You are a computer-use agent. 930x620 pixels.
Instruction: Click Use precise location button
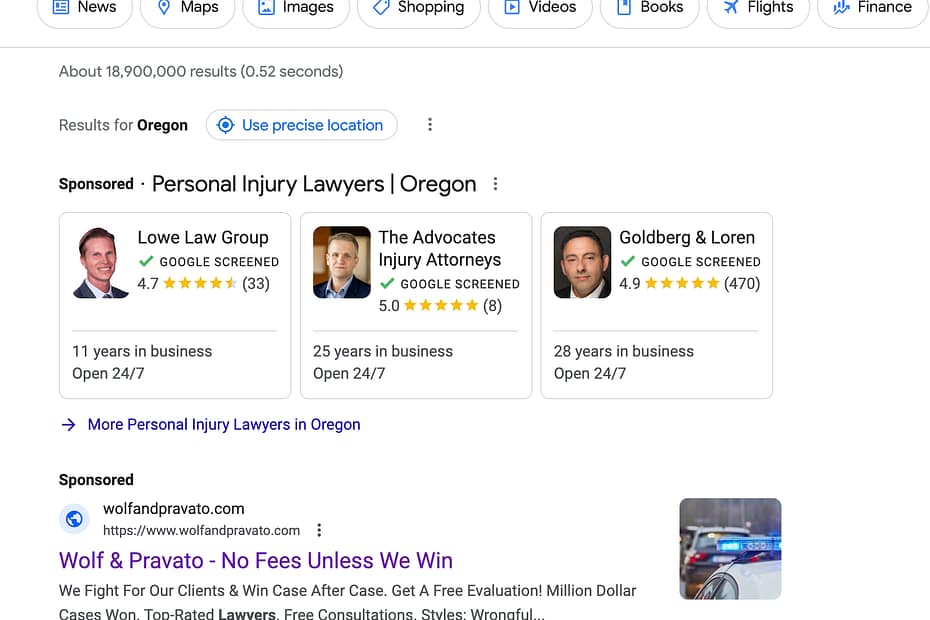[x=301, y=125]
